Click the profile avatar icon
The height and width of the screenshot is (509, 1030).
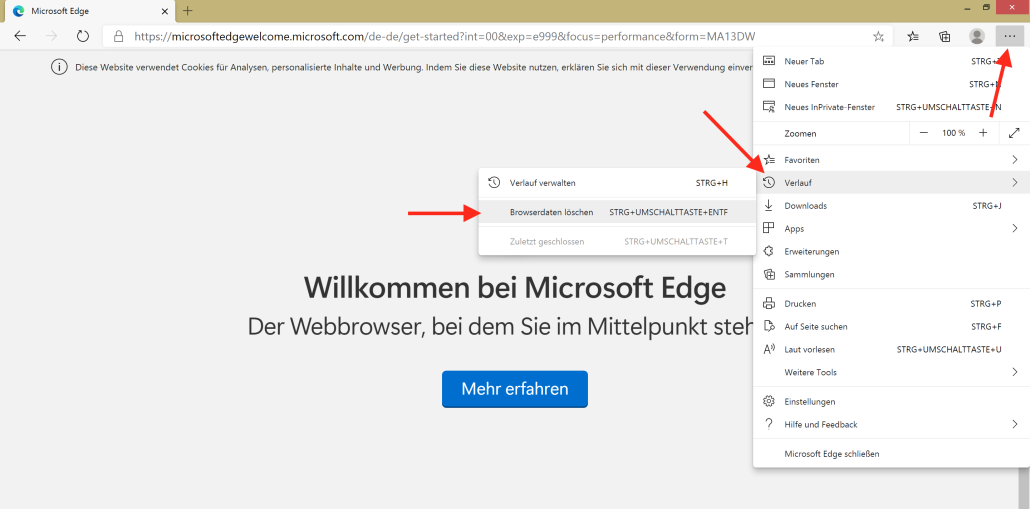pos(977,36)
